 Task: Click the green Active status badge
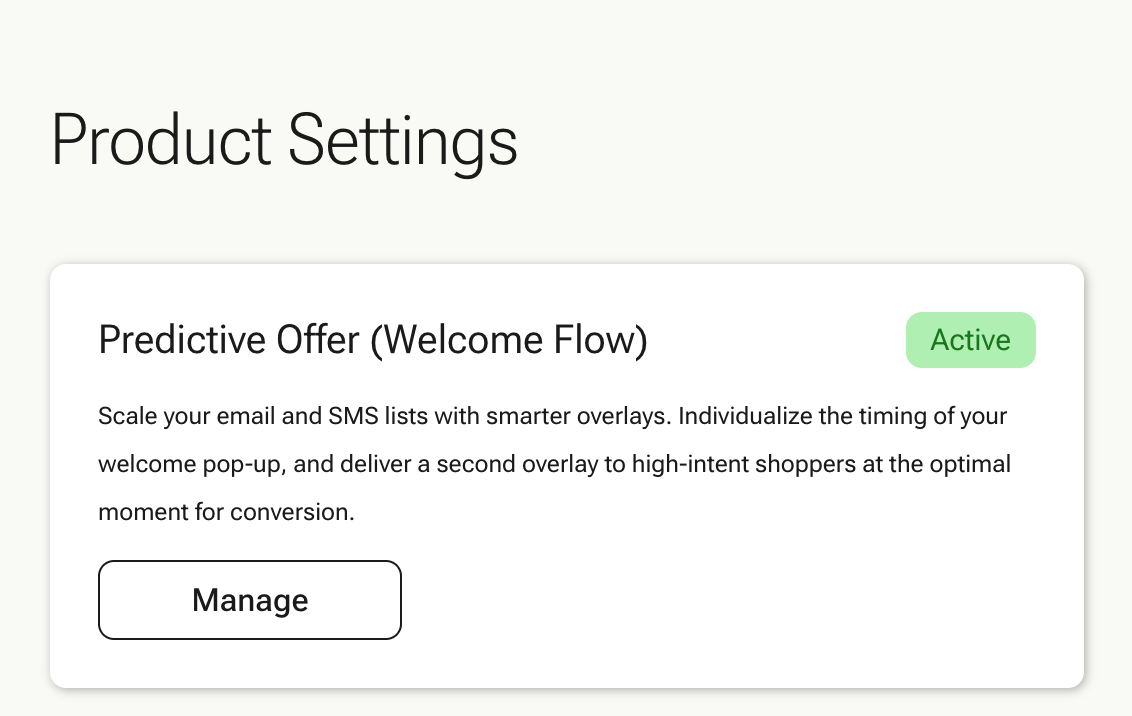(x=970, y=340)
